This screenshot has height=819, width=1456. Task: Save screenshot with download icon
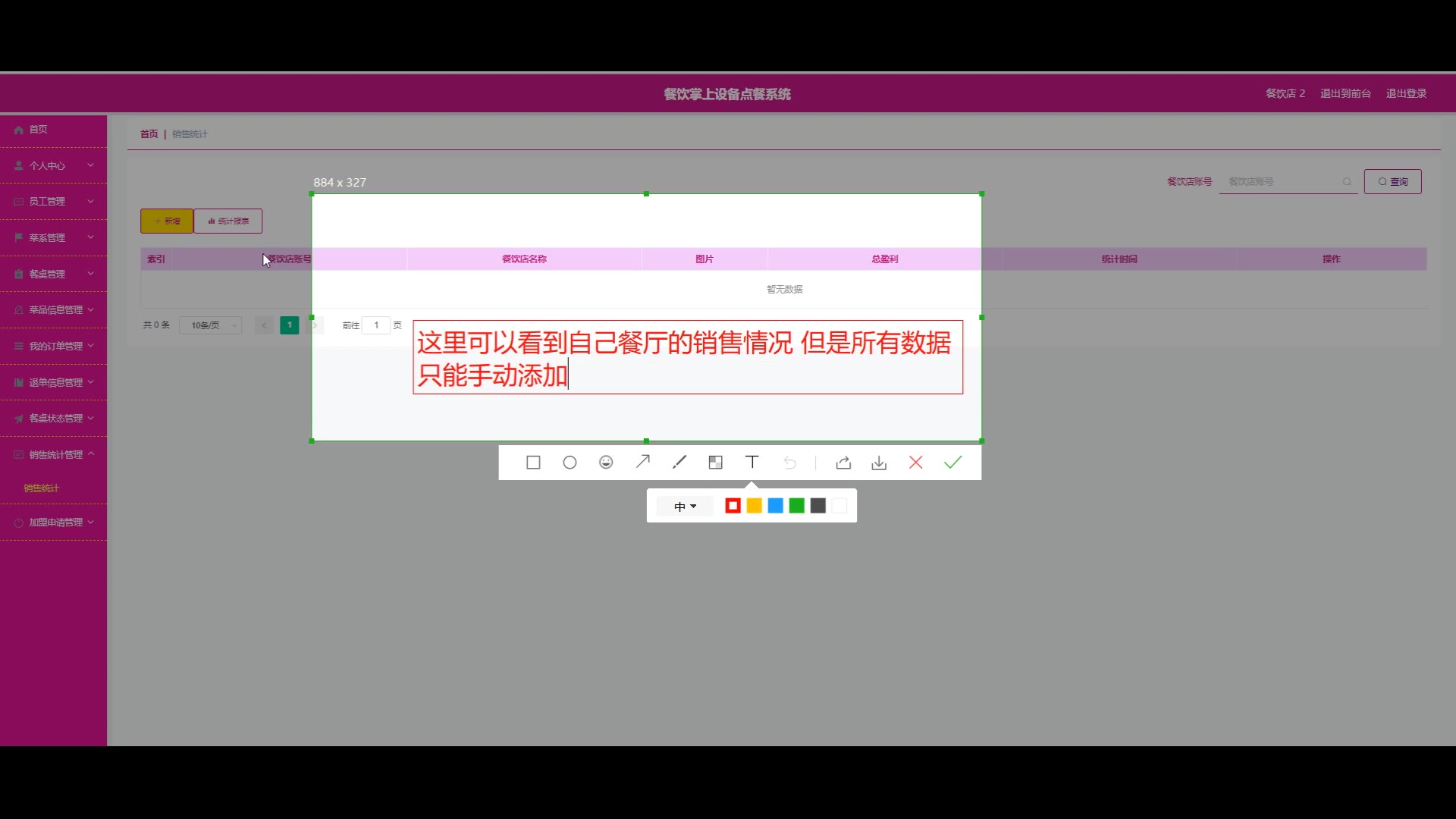879,463
